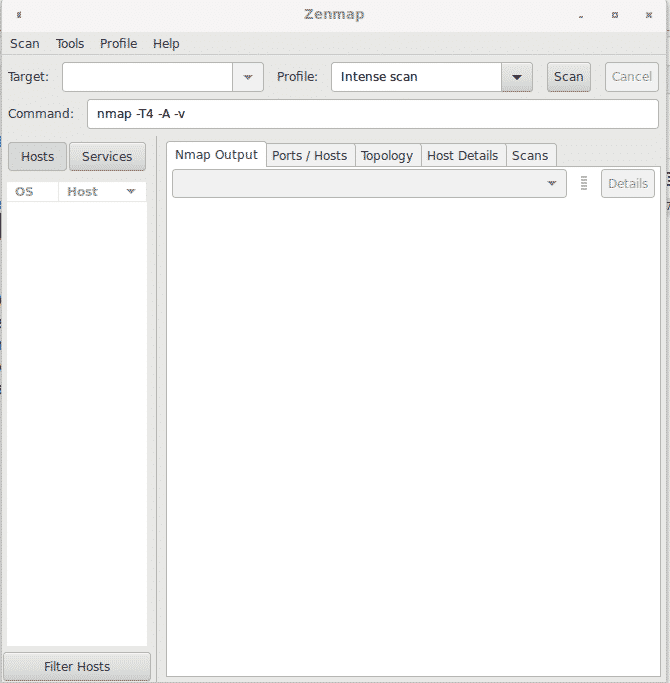Open window menu icon in title bar

coord(19,15)
